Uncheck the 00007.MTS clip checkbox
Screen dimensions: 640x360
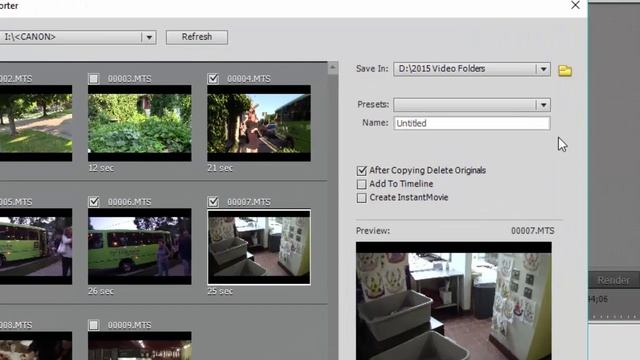click(x=213, y=202)
